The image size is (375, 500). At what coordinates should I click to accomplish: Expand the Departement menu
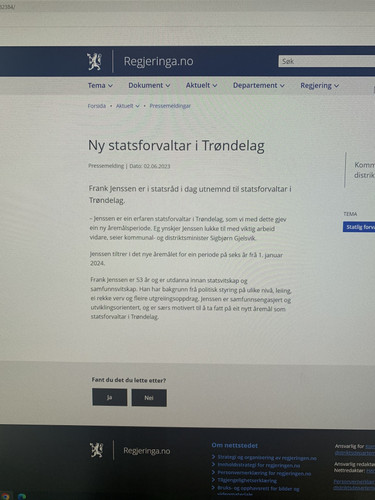pyautogui.click(x=259, y=86)
